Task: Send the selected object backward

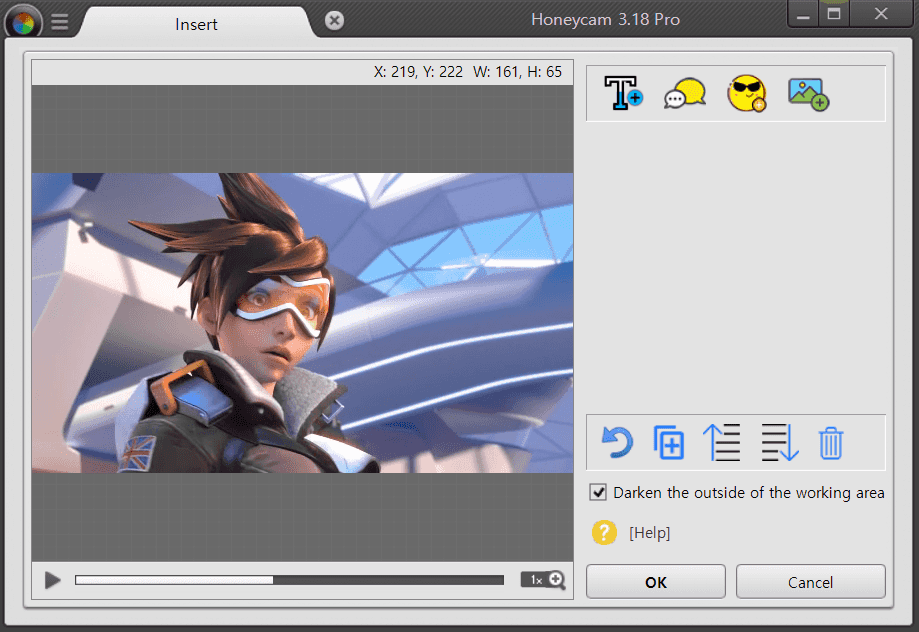Action: [x=778, y=442]
